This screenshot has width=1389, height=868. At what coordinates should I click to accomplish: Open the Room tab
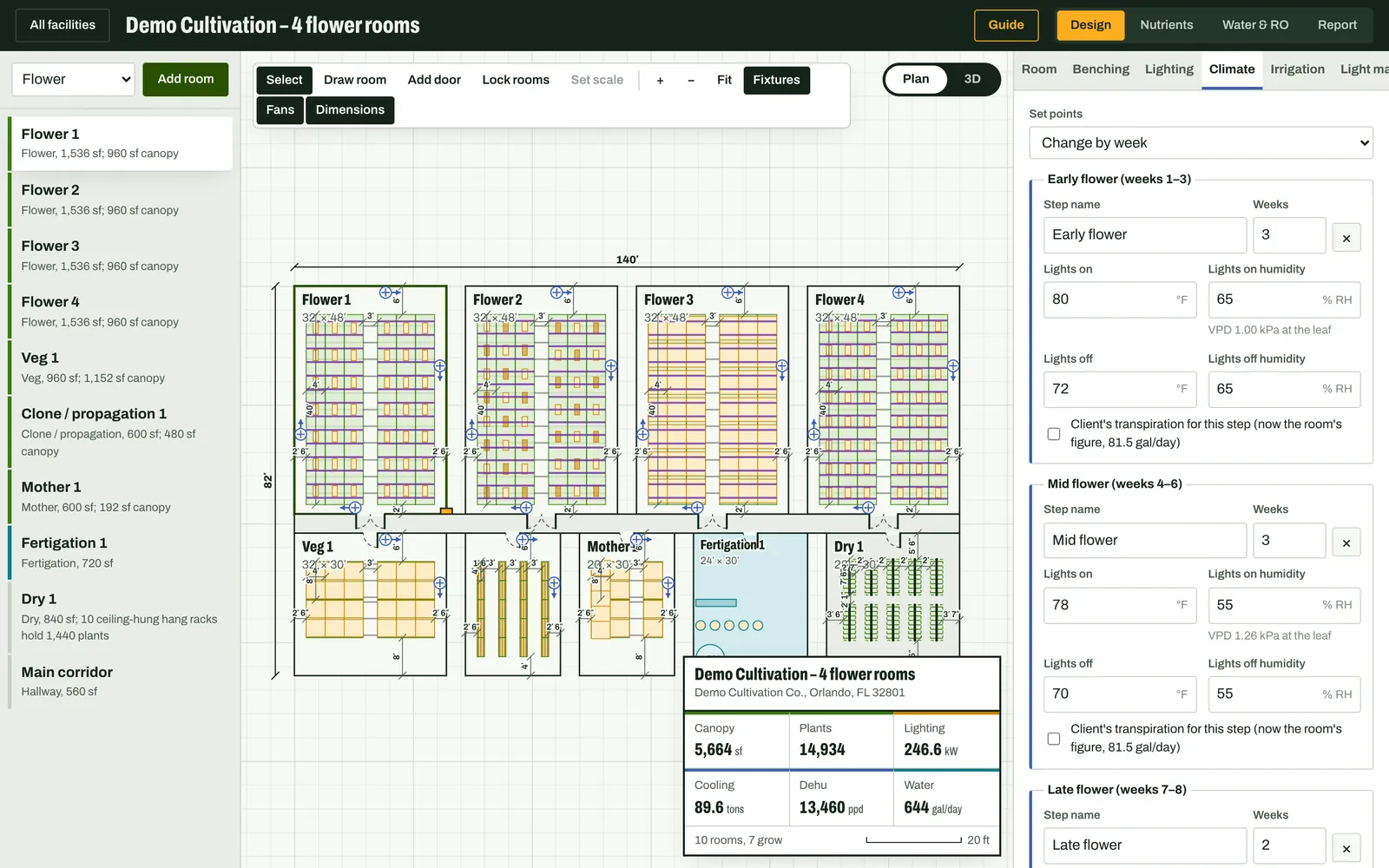1039,69
